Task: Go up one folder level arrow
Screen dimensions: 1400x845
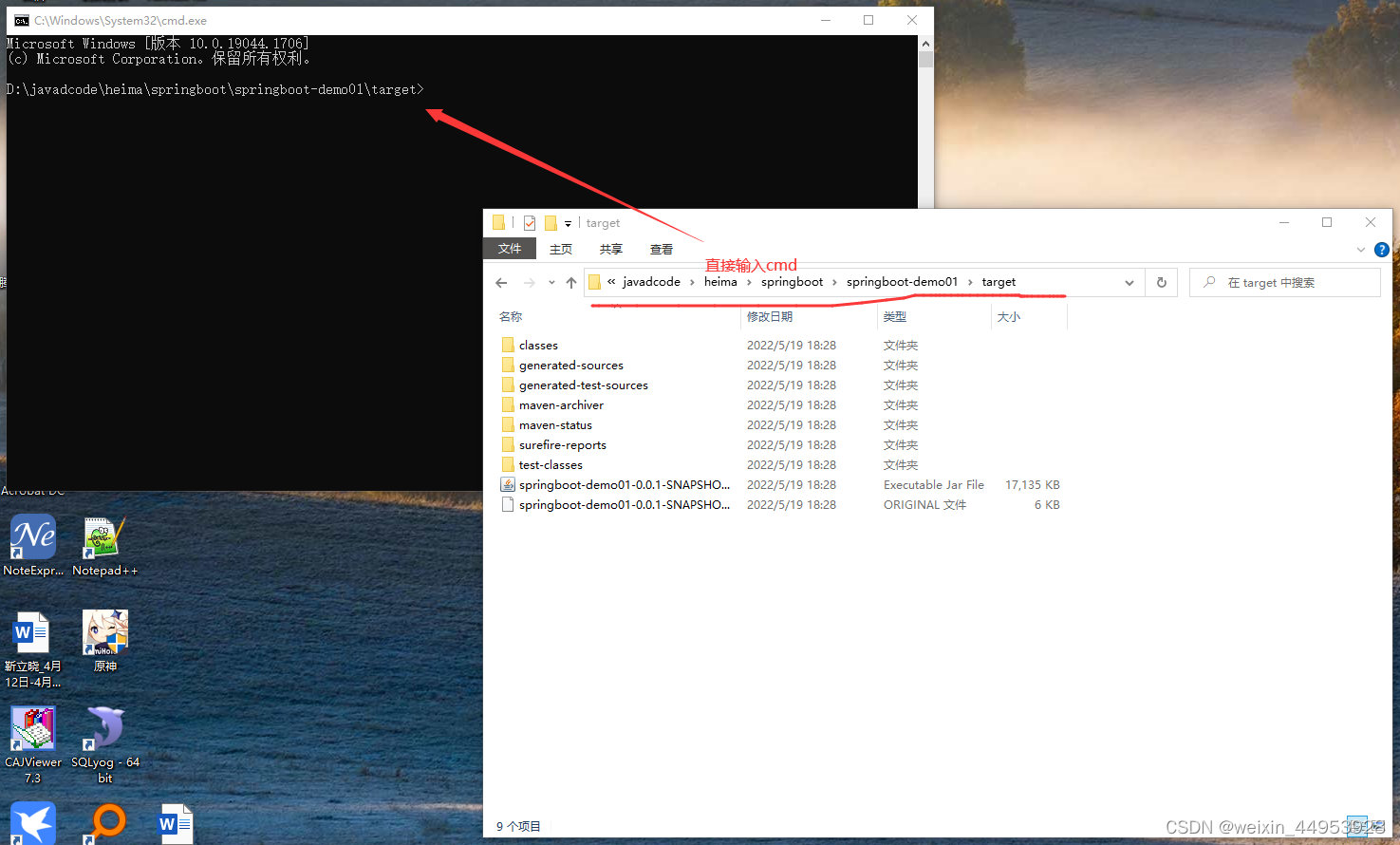Action: pos(570,282)
